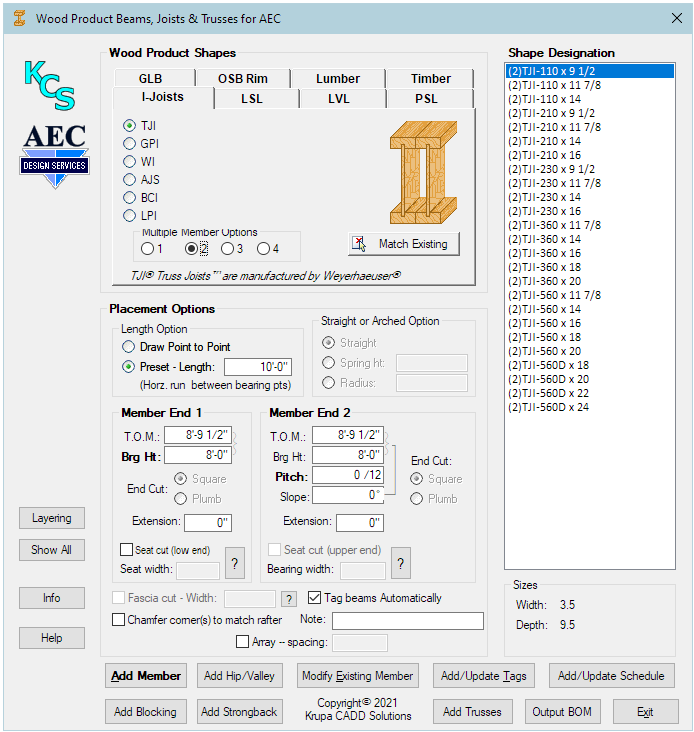The height and width of the screenshot is (732, 694).
Task: Select (2)TJI-230 x 16 shape
Action: [590, 211]
